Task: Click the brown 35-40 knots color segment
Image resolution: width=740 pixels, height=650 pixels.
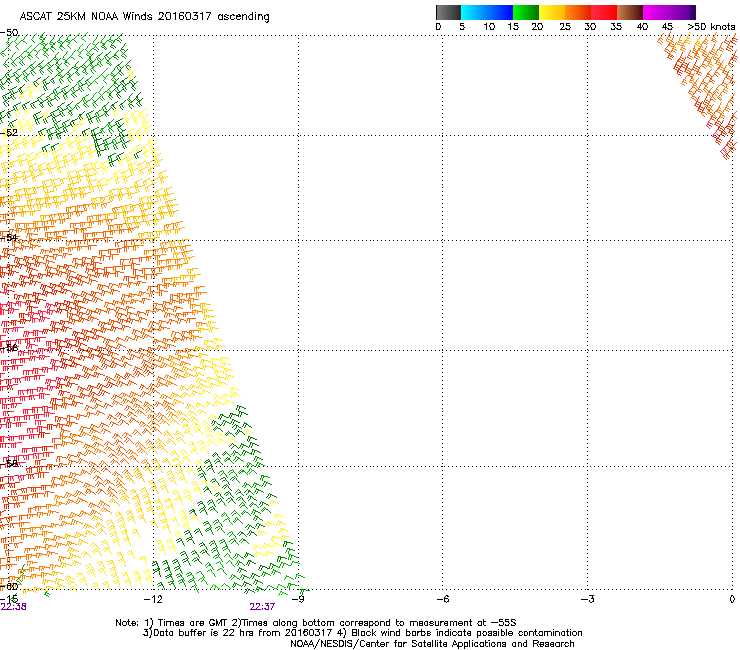Action: tap(630, 12)
